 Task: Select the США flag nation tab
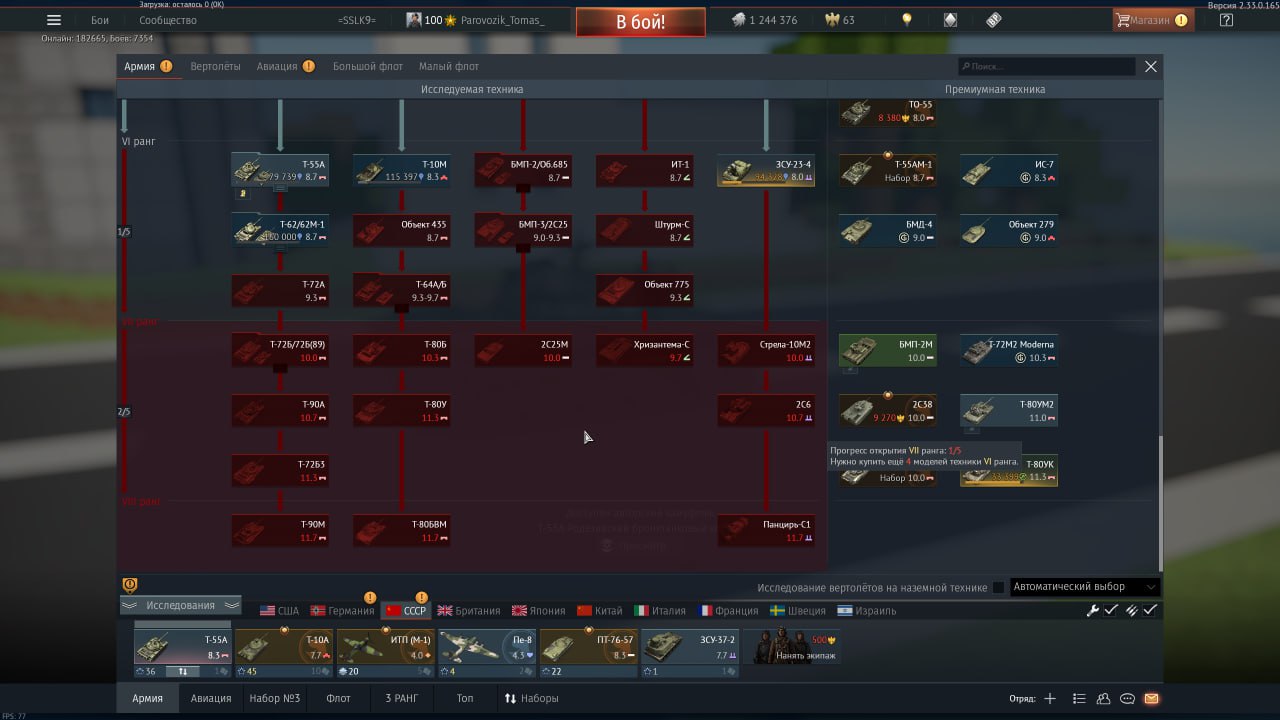click(x=279, y=610)
